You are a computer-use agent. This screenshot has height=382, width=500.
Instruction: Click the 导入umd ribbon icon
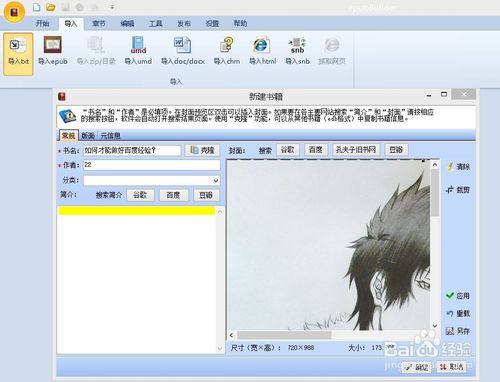point(138,51)
